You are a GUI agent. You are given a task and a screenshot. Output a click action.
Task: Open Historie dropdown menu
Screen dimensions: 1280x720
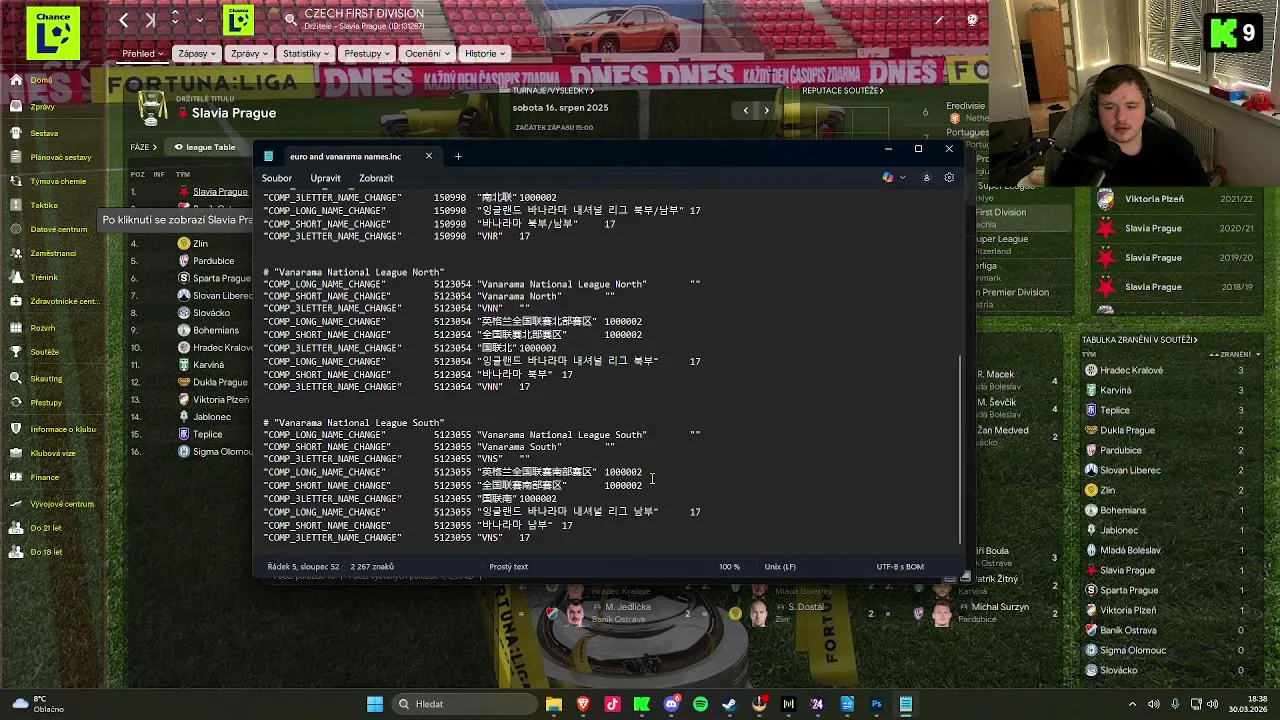485,53
